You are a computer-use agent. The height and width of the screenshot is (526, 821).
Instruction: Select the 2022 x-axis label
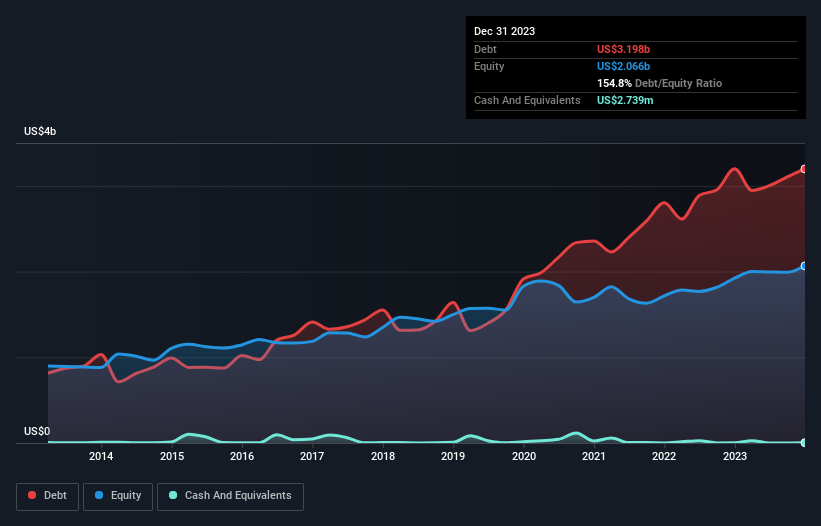tap(664, 456)
